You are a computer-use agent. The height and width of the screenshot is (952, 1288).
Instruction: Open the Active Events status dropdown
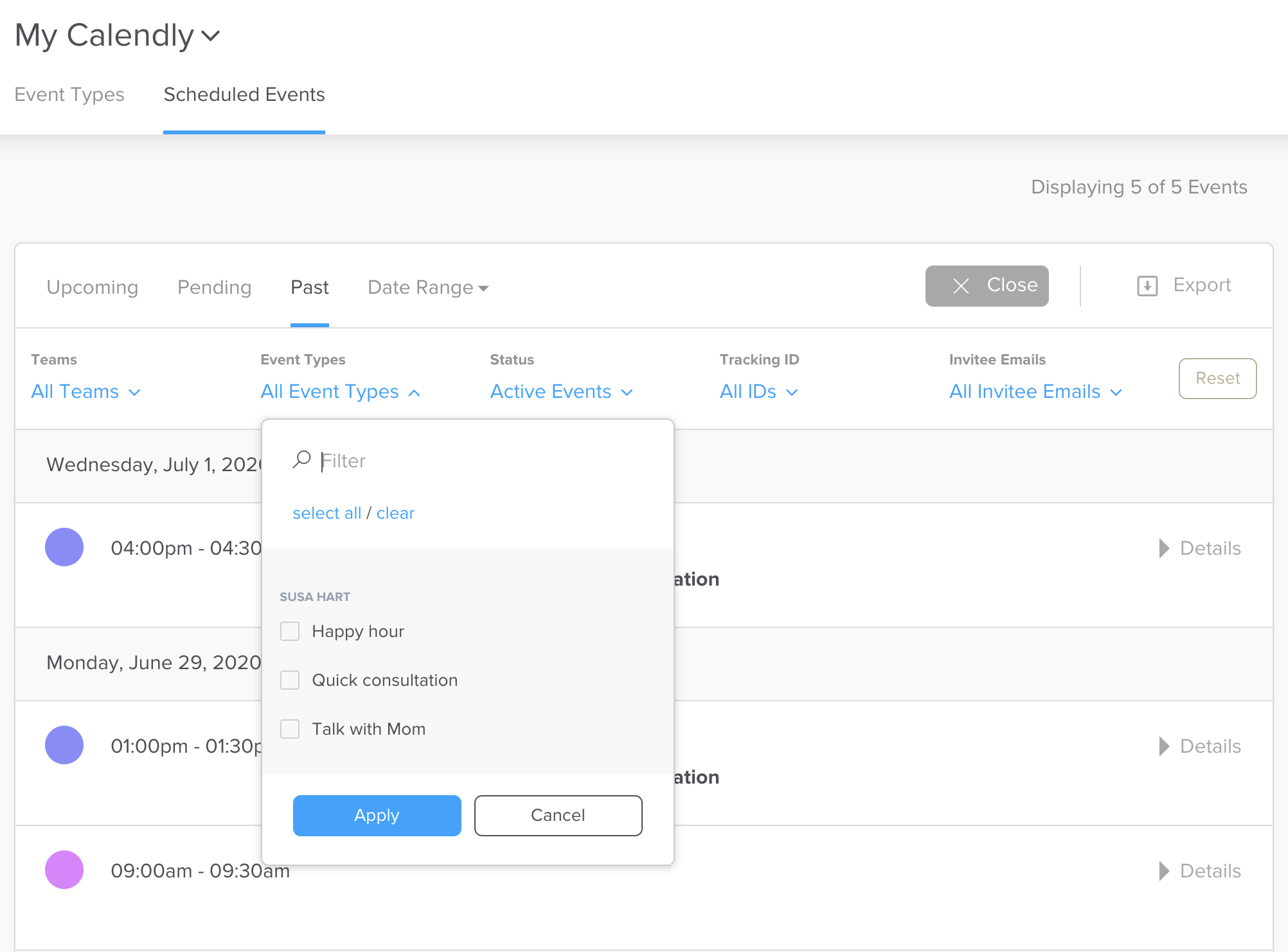tap(560, 391)
